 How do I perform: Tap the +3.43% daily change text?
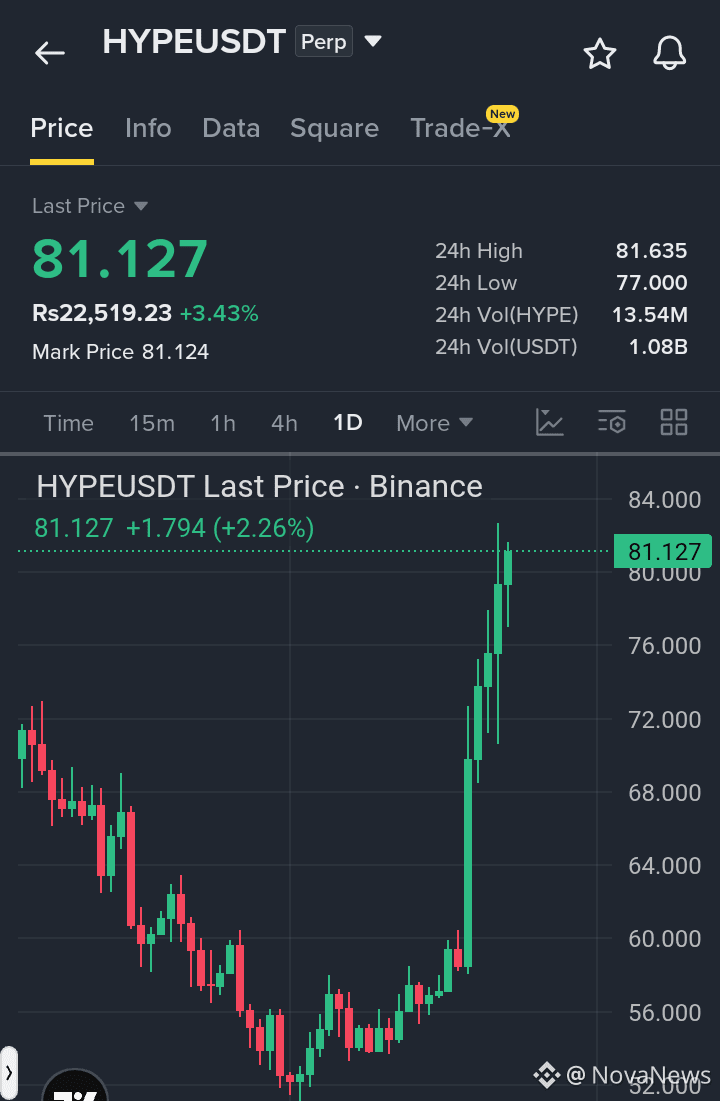tap(219, 313)
